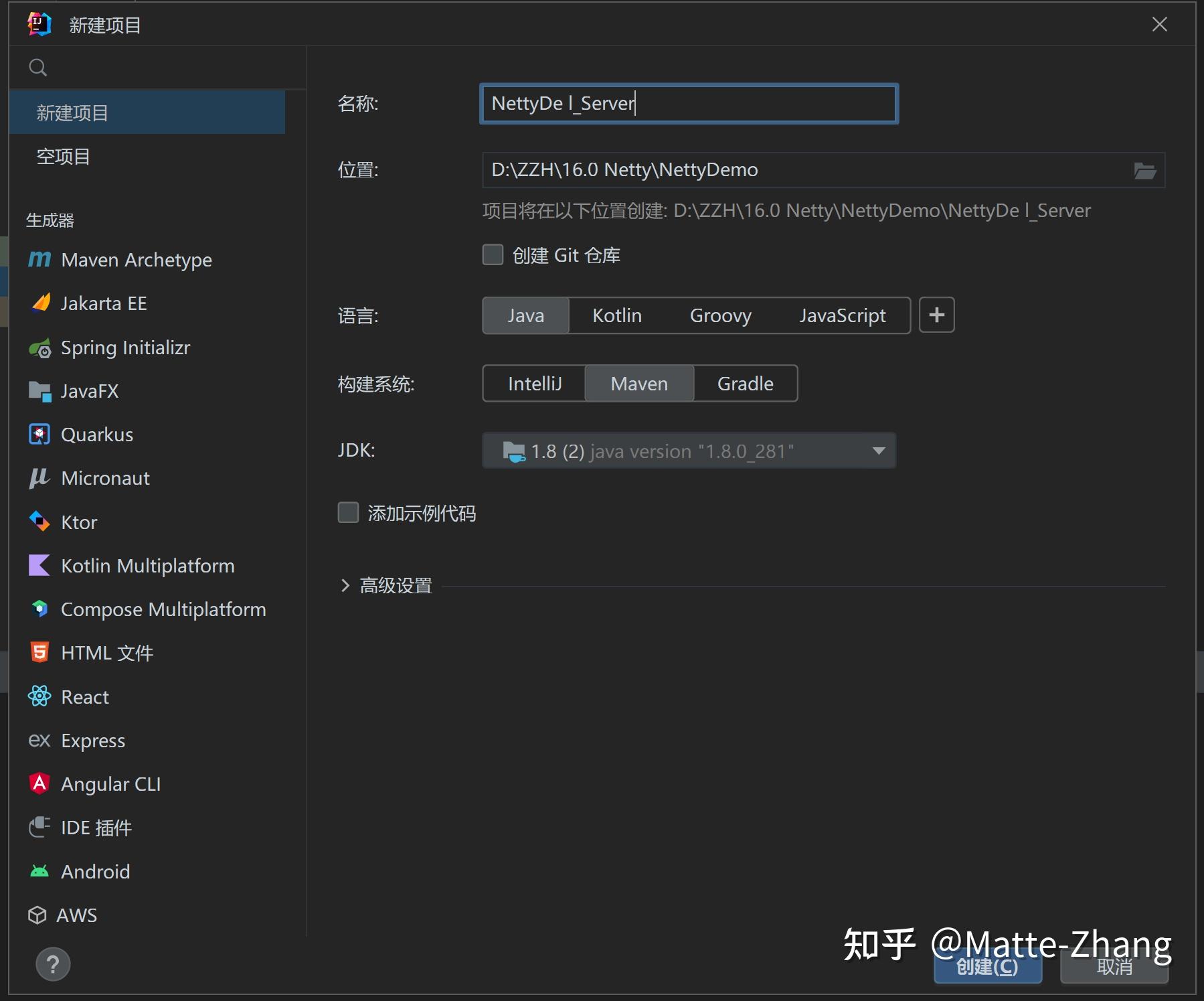
Task: Click the AWS cube icon
Action: click(x=37, y=915)
